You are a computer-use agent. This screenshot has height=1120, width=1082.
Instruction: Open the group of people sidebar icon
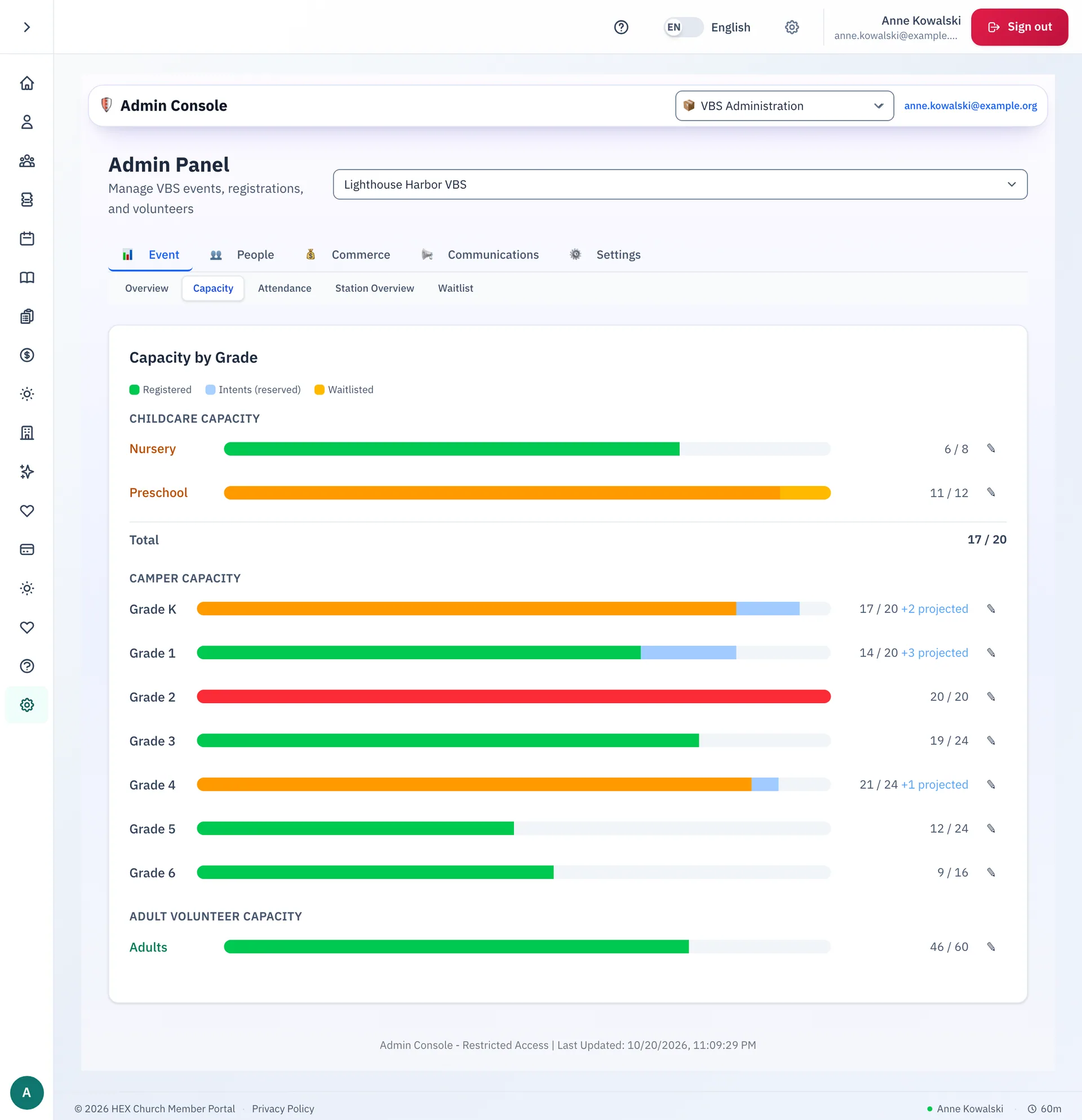(27, 161)
